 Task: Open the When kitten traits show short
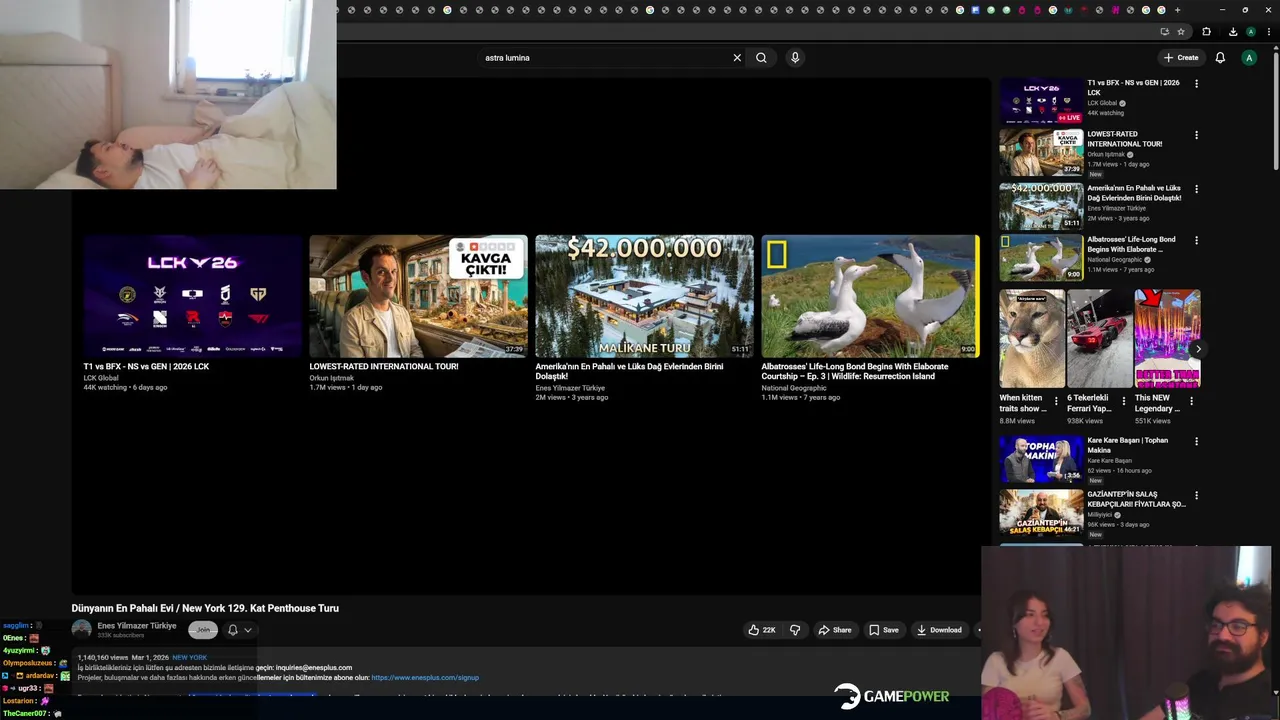coord(1032,339)
